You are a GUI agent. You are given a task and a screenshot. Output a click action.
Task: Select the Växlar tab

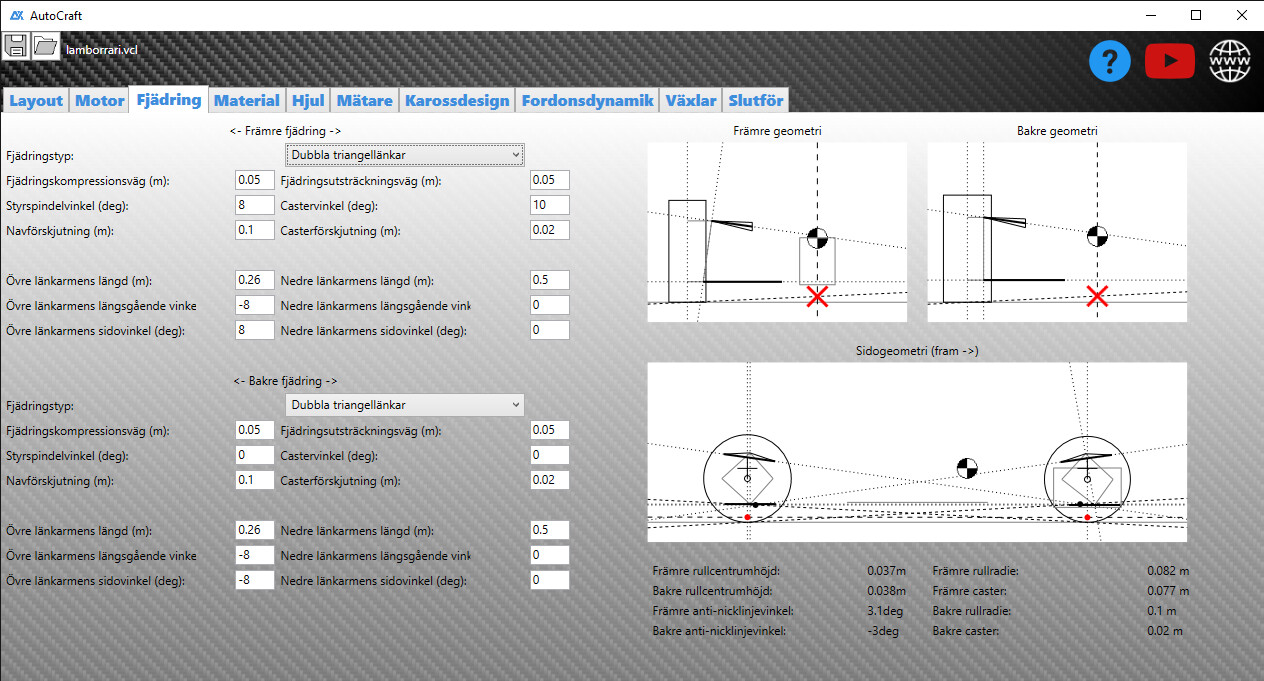click(691, 100)
